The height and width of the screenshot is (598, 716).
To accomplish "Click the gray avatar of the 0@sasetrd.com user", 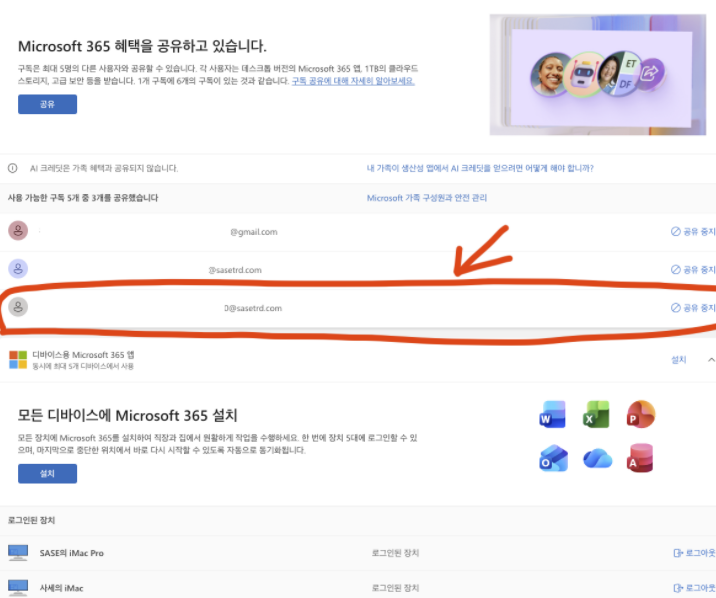I will coord(18,307).
